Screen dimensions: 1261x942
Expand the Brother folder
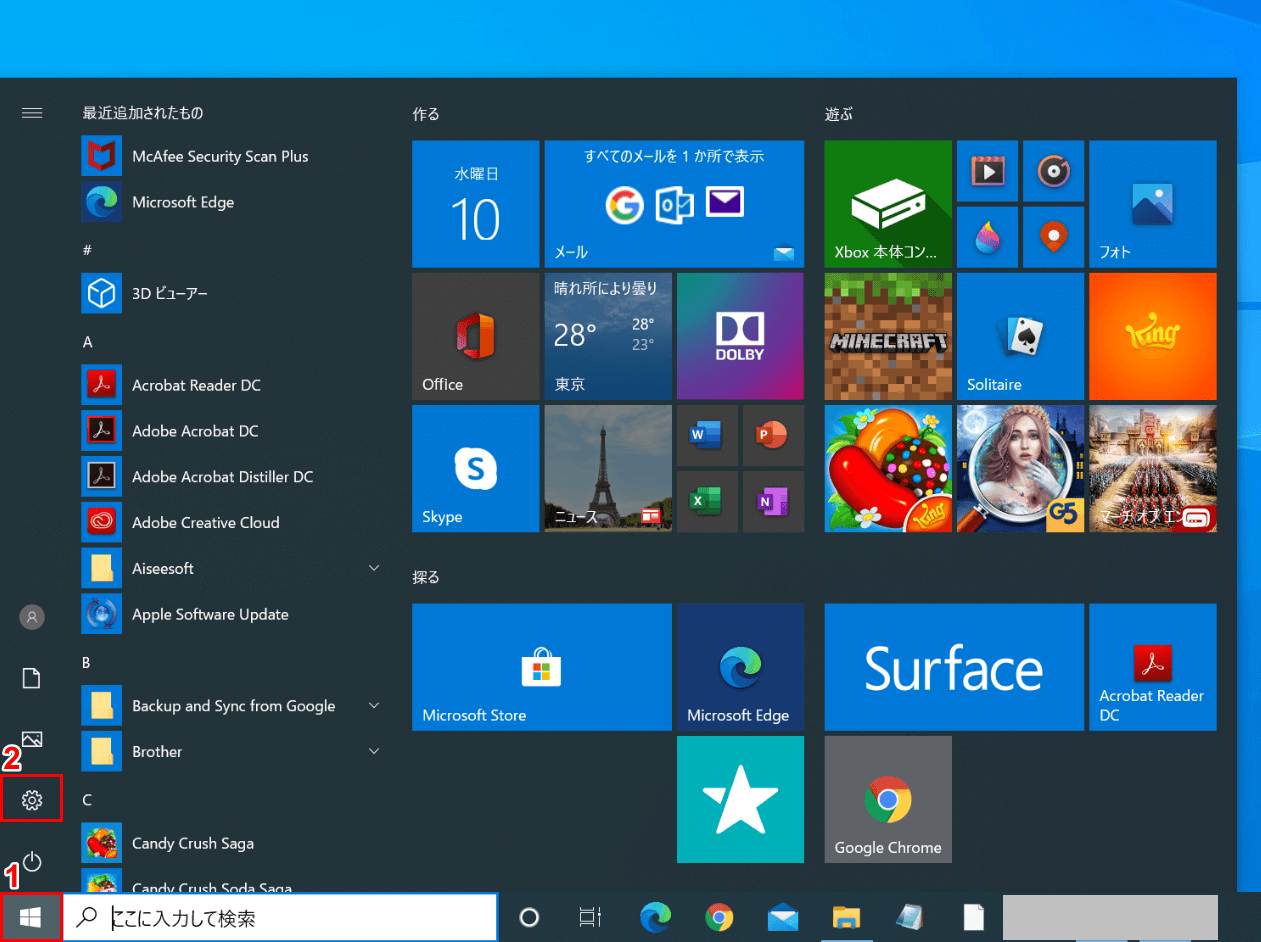pyautogui.click(x=235, y=752)
